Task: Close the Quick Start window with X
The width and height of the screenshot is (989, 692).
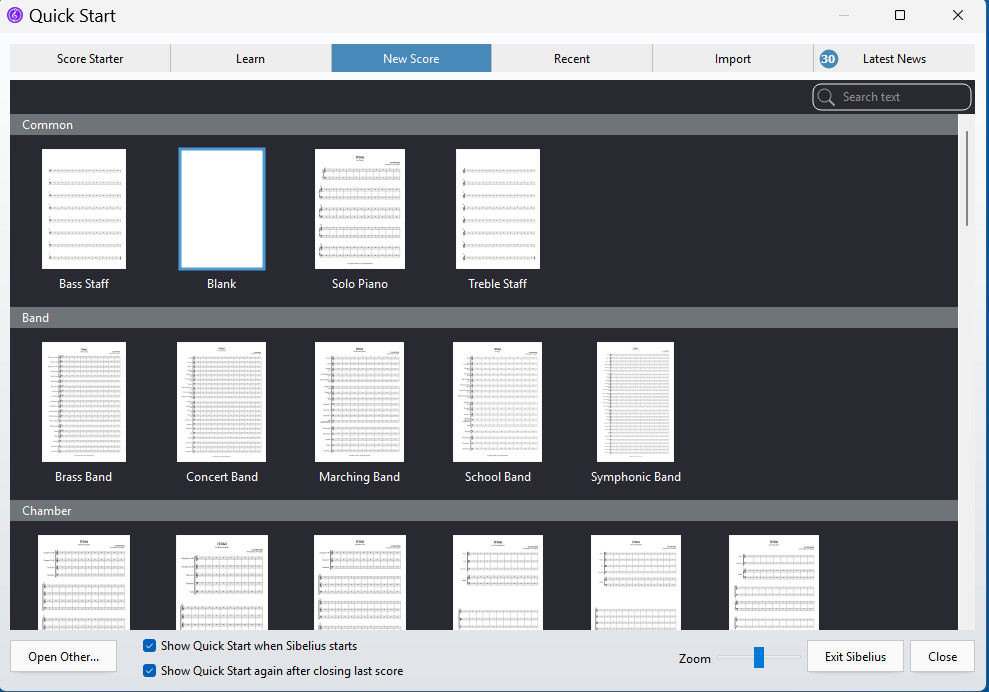Action: point(957,15)
